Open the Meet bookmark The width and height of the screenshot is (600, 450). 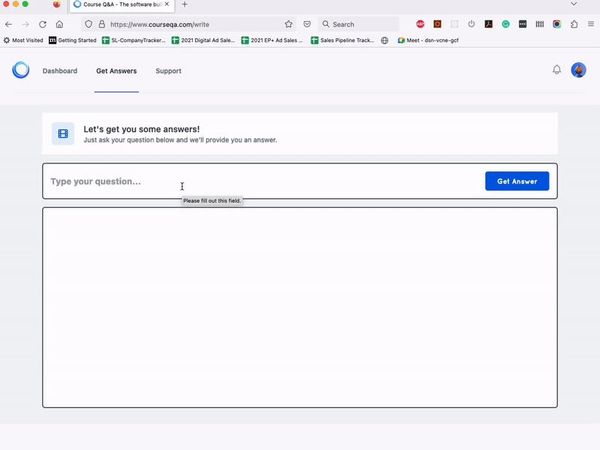(x=428, y=40)
